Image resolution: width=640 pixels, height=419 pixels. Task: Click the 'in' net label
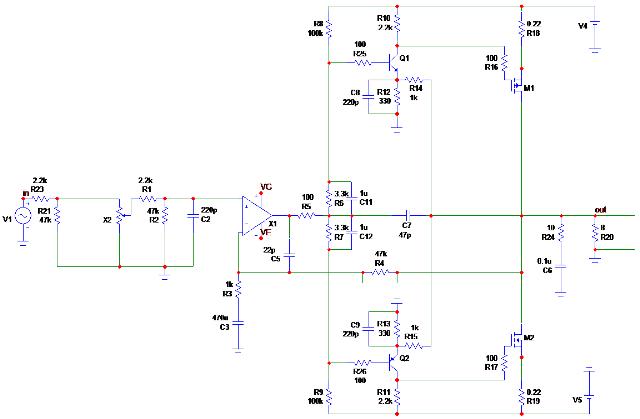[26, 193]
